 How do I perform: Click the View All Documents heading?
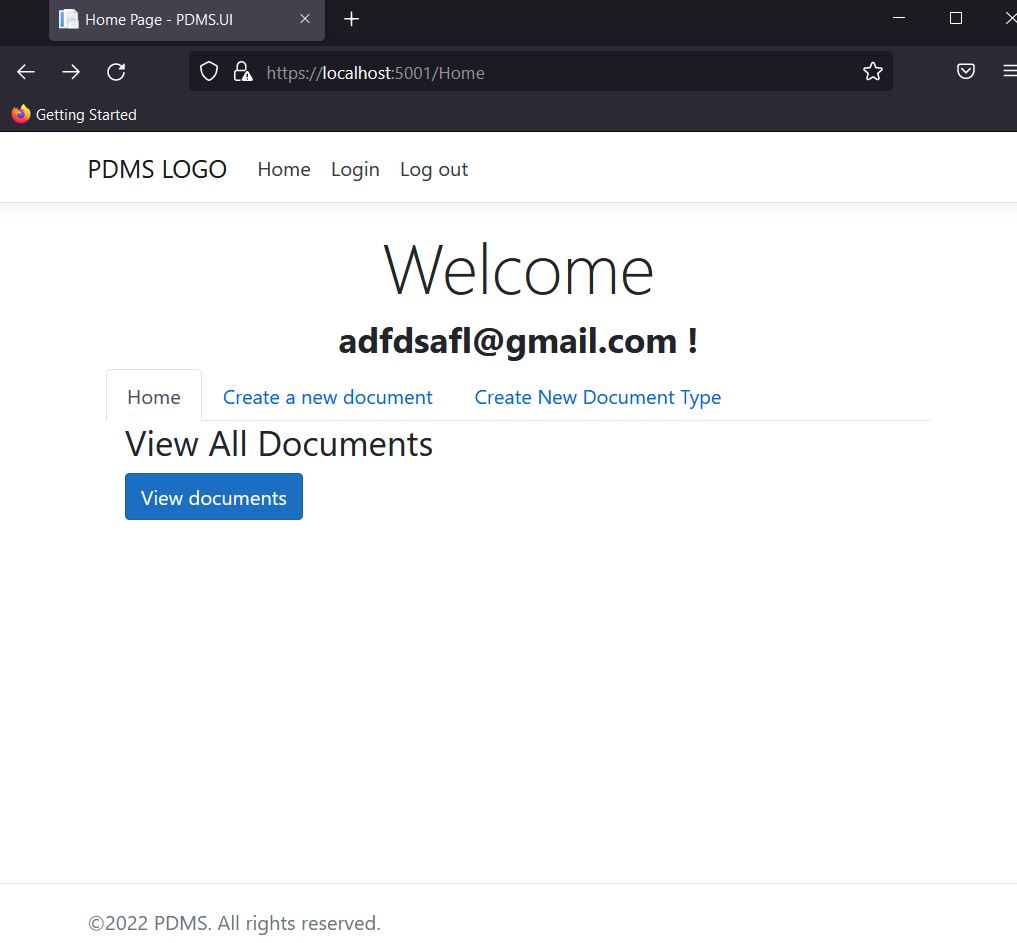point(279,444)
